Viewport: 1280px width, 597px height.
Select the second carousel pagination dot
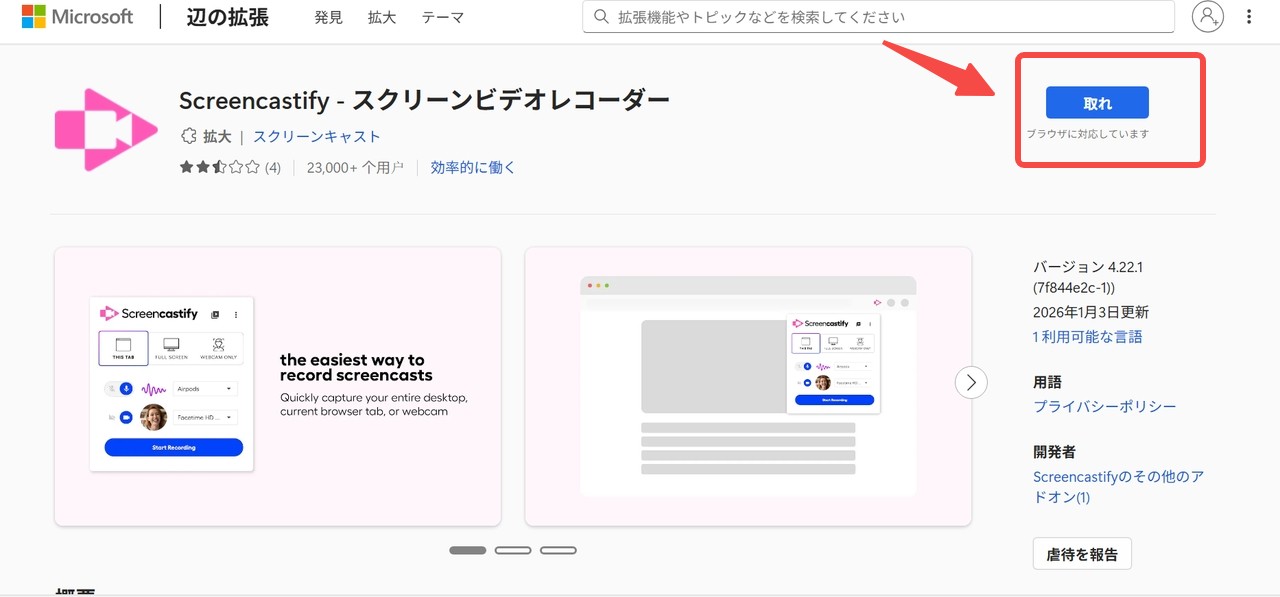pos(513,549)
